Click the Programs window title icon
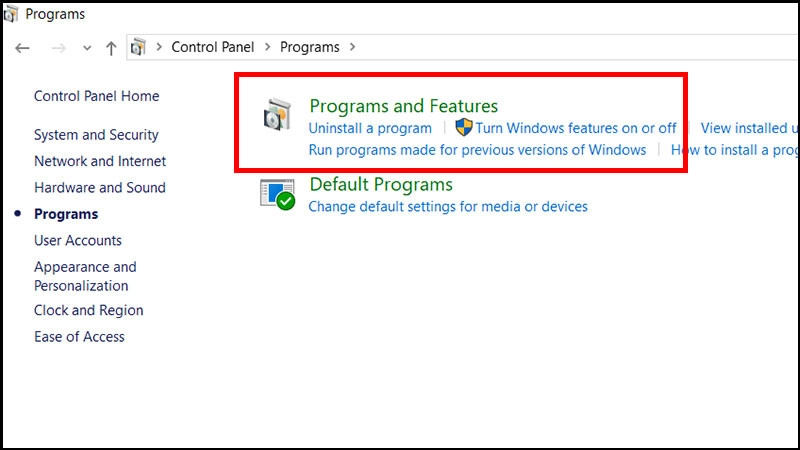Image resolution: width=800 pixels, height=450 pixels. 11,14
